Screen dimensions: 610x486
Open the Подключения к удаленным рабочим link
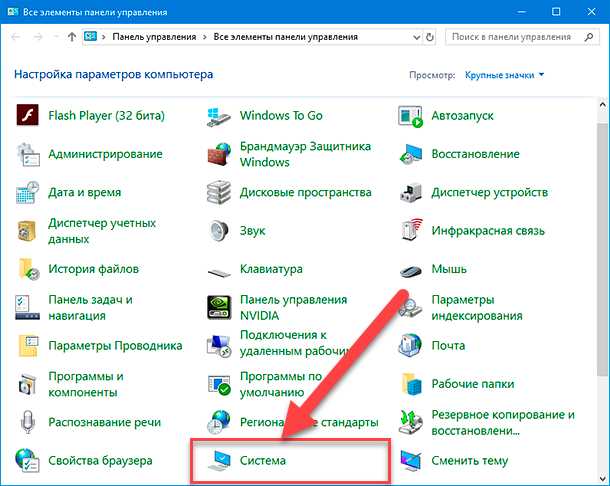[296, 343]
